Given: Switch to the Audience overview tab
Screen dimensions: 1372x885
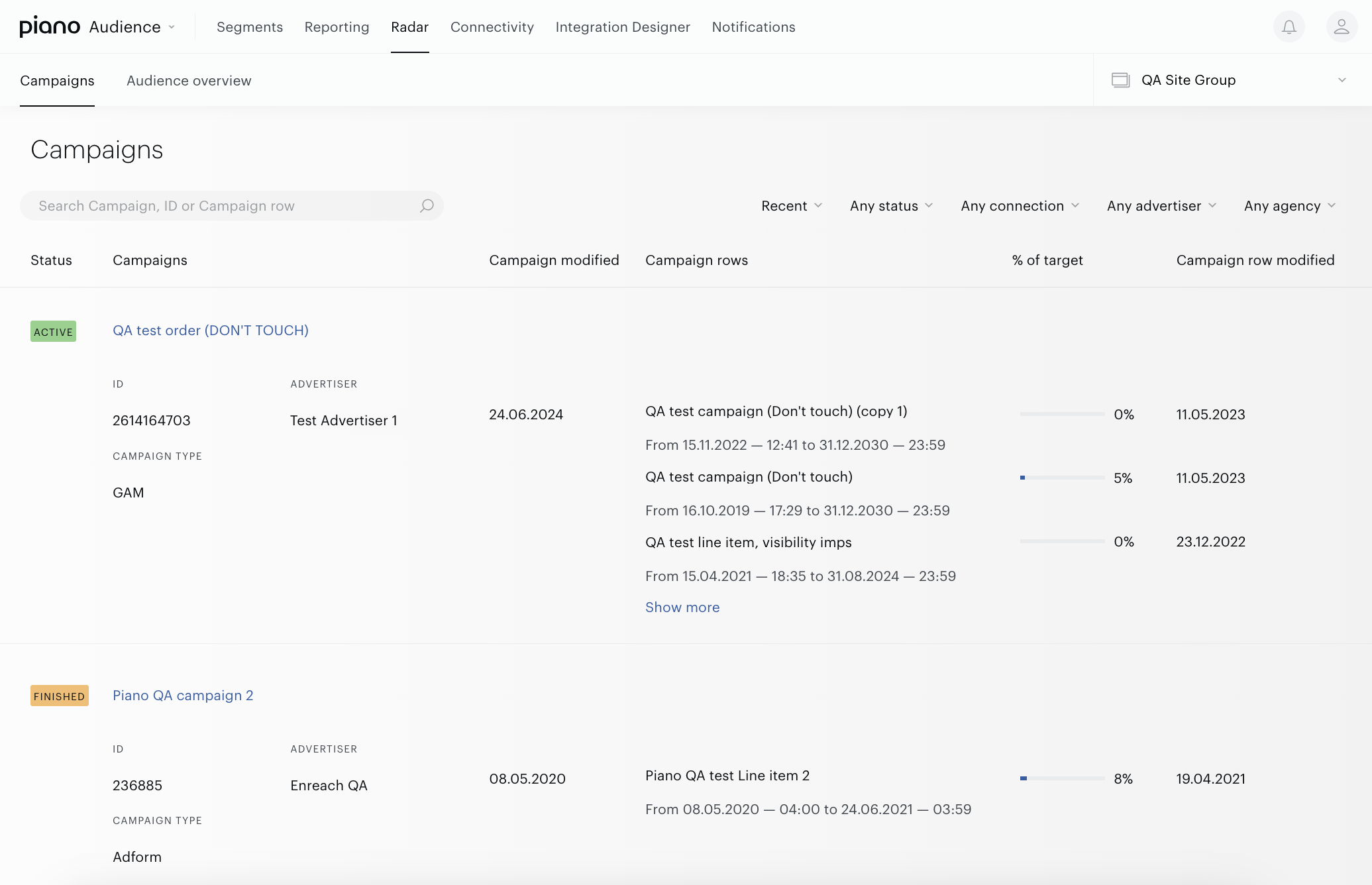Looking at the screenshot, I should pyautogui.click(x=189, y=81).
